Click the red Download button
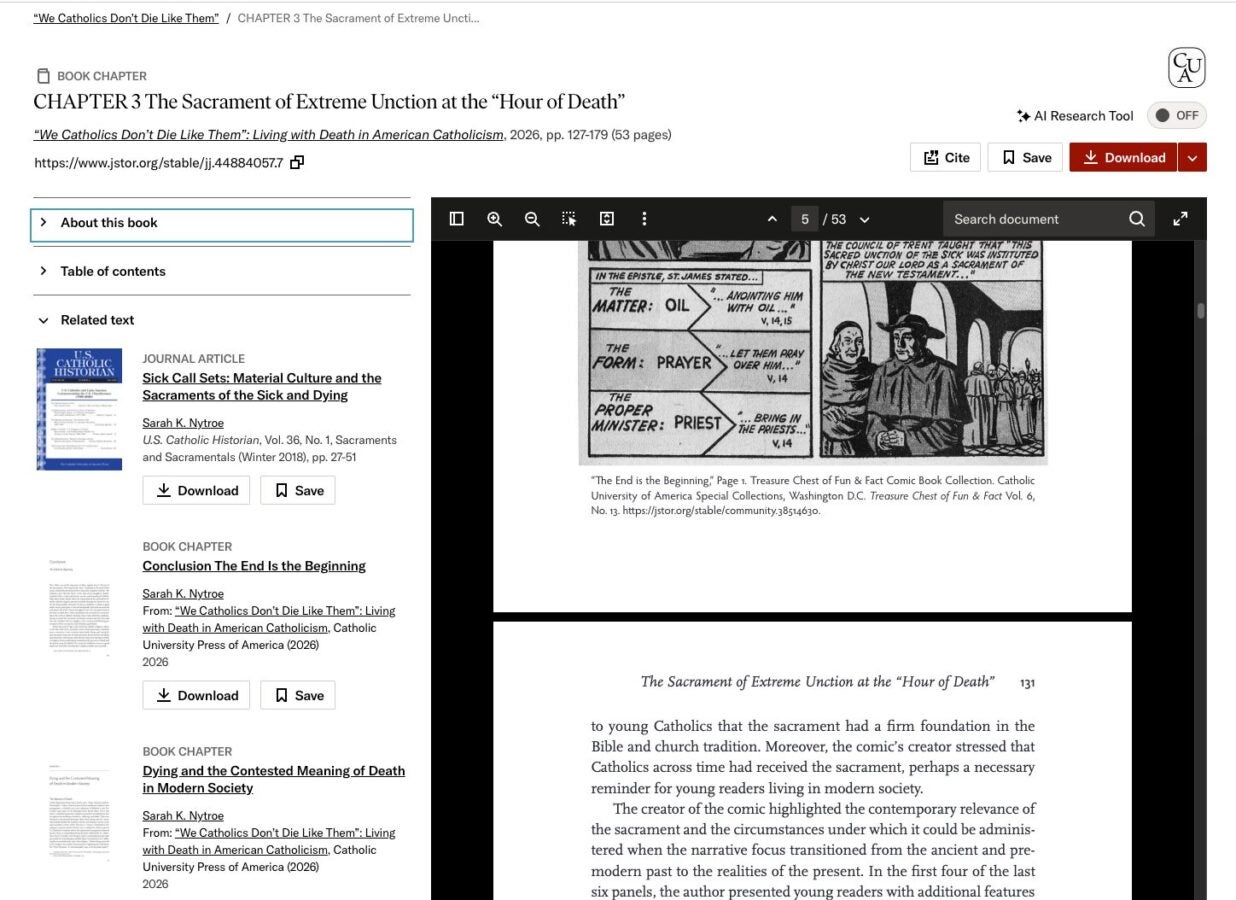The height and width of the screenshot is (900, 1236). 1124,157
